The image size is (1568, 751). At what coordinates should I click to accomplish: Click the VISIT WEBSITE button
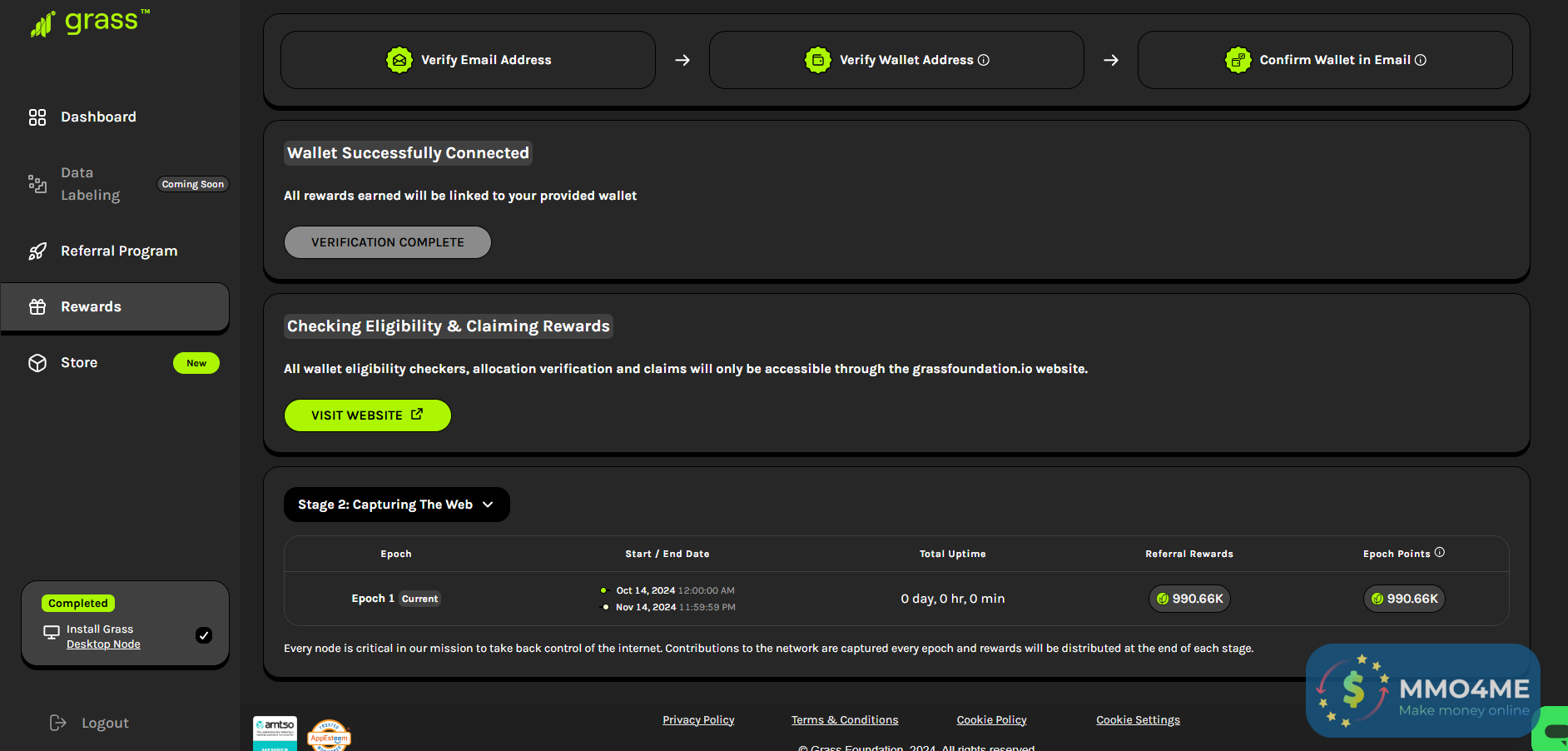(x=367, y=415)
